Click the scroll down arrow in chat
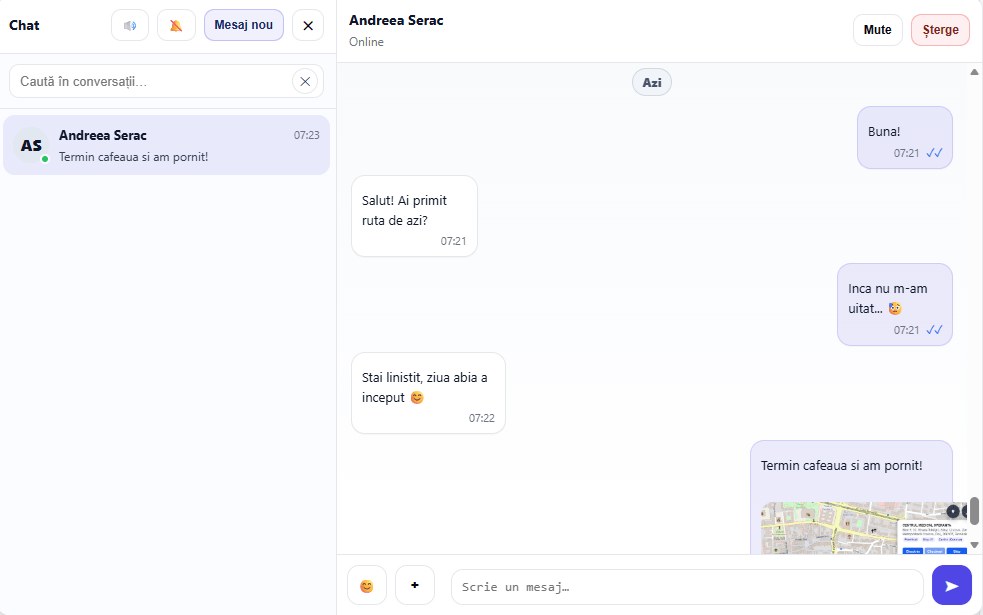The height and width of the screenshot is (615, 983). (974, 545)
